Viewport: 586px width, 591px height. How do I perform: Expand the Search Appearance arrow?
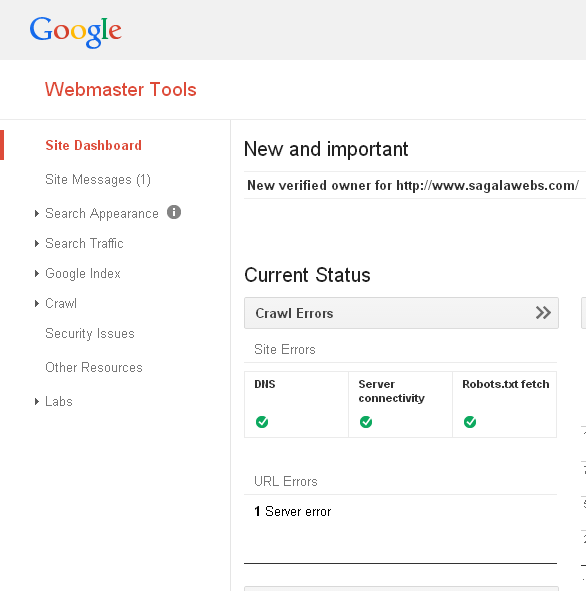point(37,214)
